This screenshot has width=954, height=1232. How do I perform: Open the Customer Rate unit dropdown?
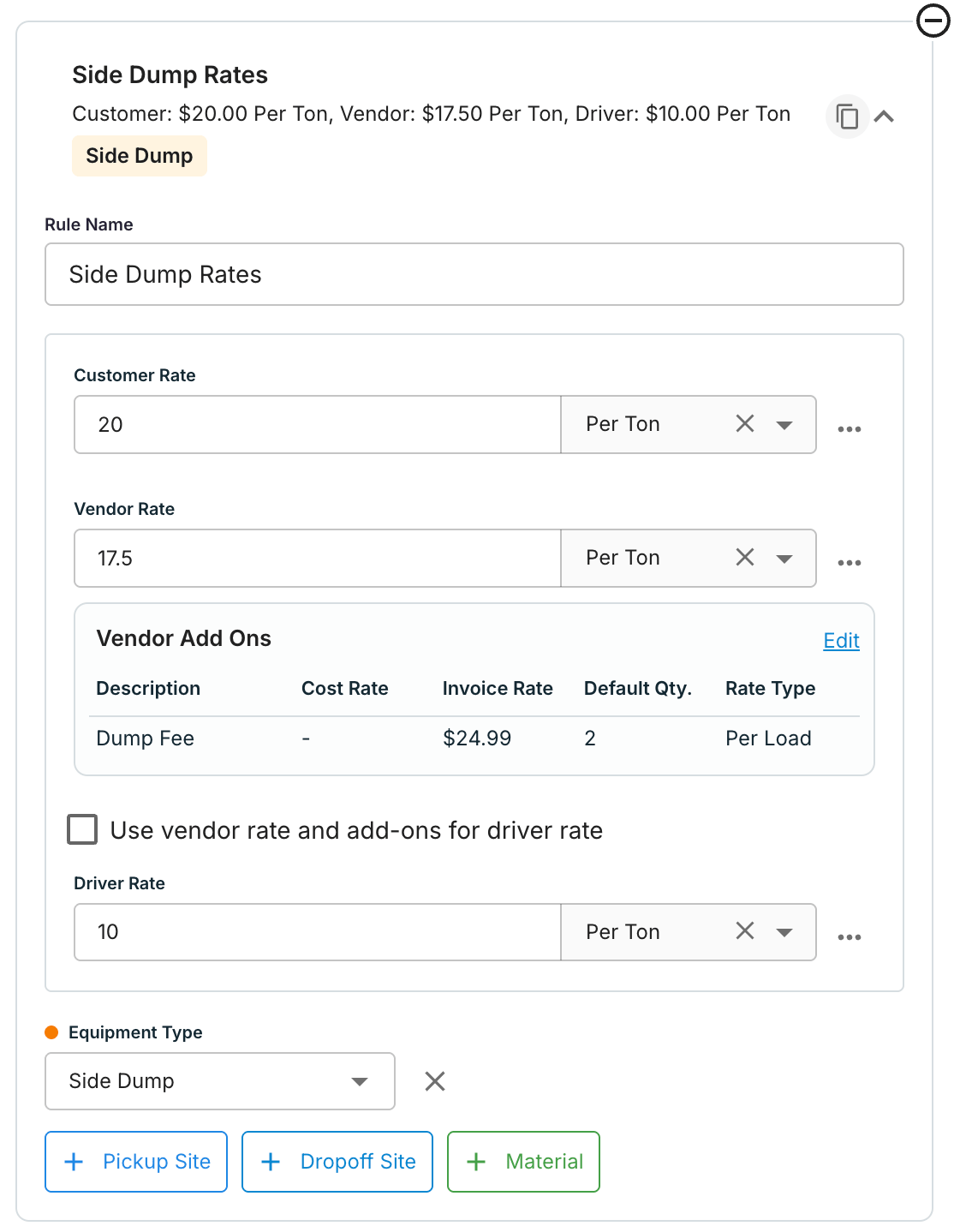coord(784,425)
